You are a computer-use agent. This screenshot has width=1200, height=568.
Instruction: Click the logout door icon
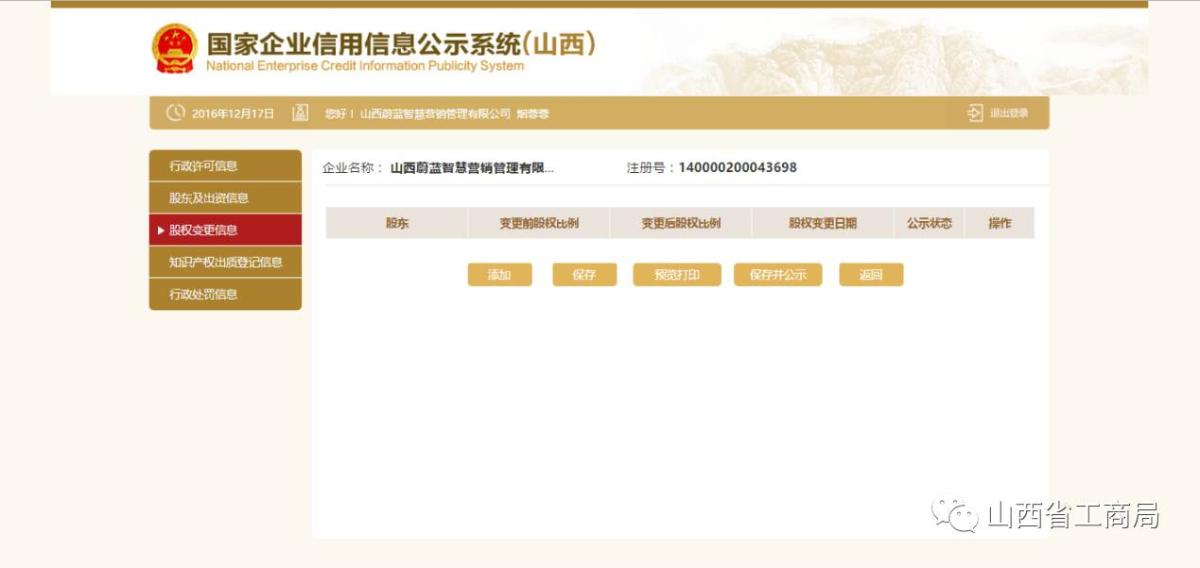click(975, 113)
